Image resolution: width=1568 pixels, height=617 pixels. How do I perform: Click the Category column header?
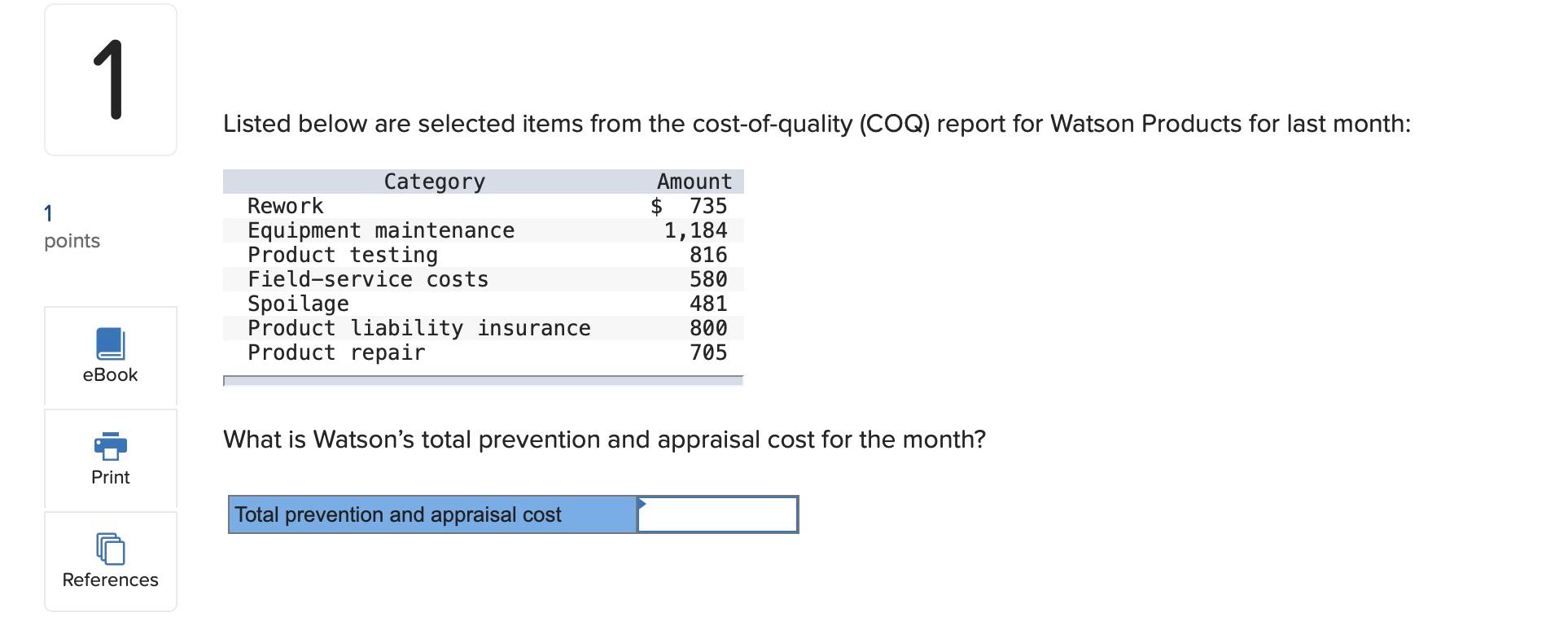pos(433,181)
